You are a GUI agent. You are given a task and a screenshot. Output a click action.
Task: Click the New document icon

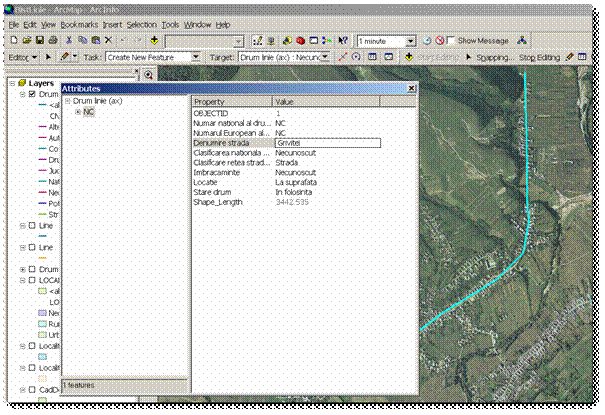12,41
